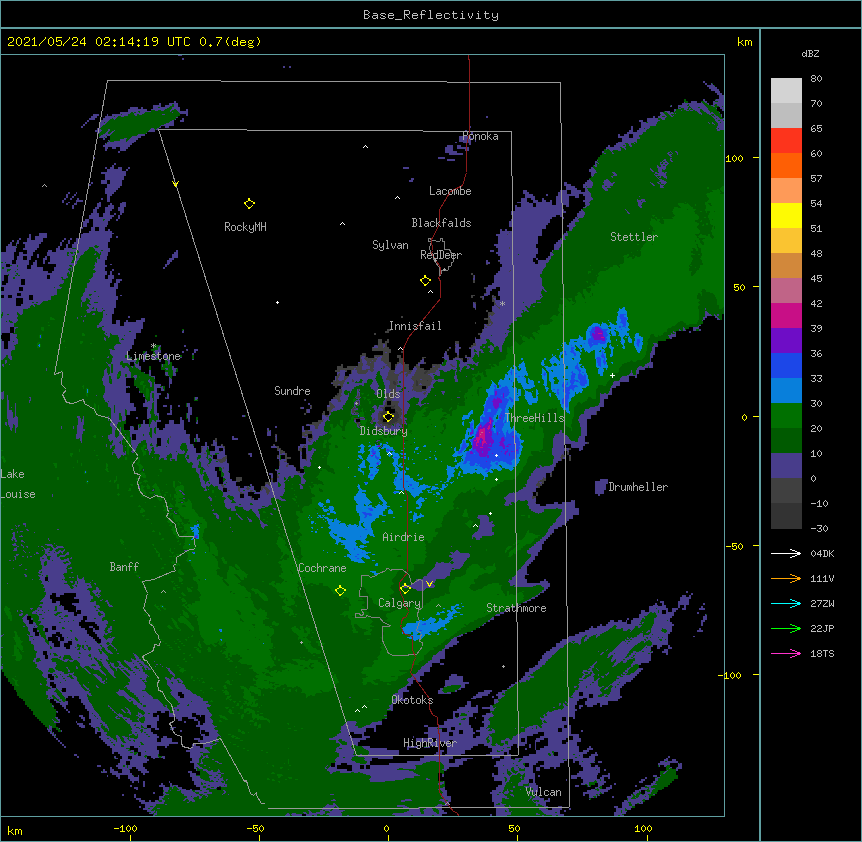Click the Calgary city label

399,603
